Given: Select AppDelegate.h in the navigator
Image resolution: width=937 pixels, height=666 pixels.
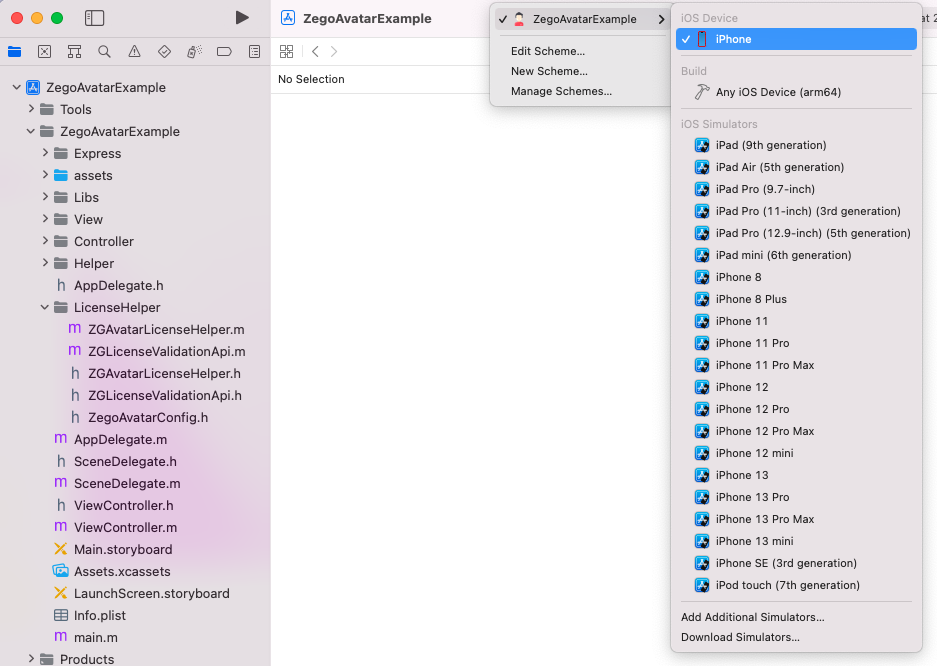Looking at the screenshot, I should 118,286.
